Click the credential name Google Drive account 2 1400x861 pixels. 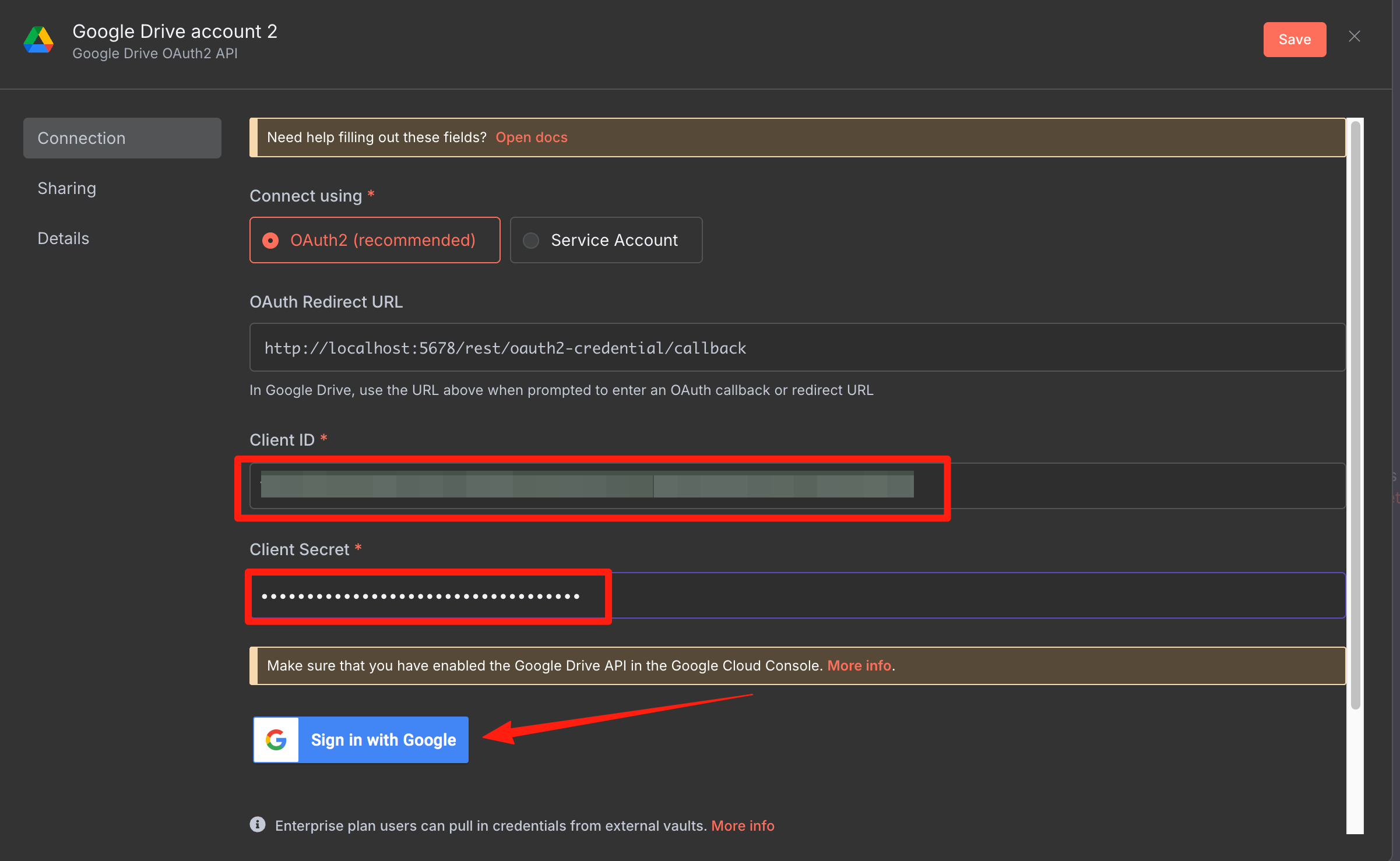coord(175,31)
